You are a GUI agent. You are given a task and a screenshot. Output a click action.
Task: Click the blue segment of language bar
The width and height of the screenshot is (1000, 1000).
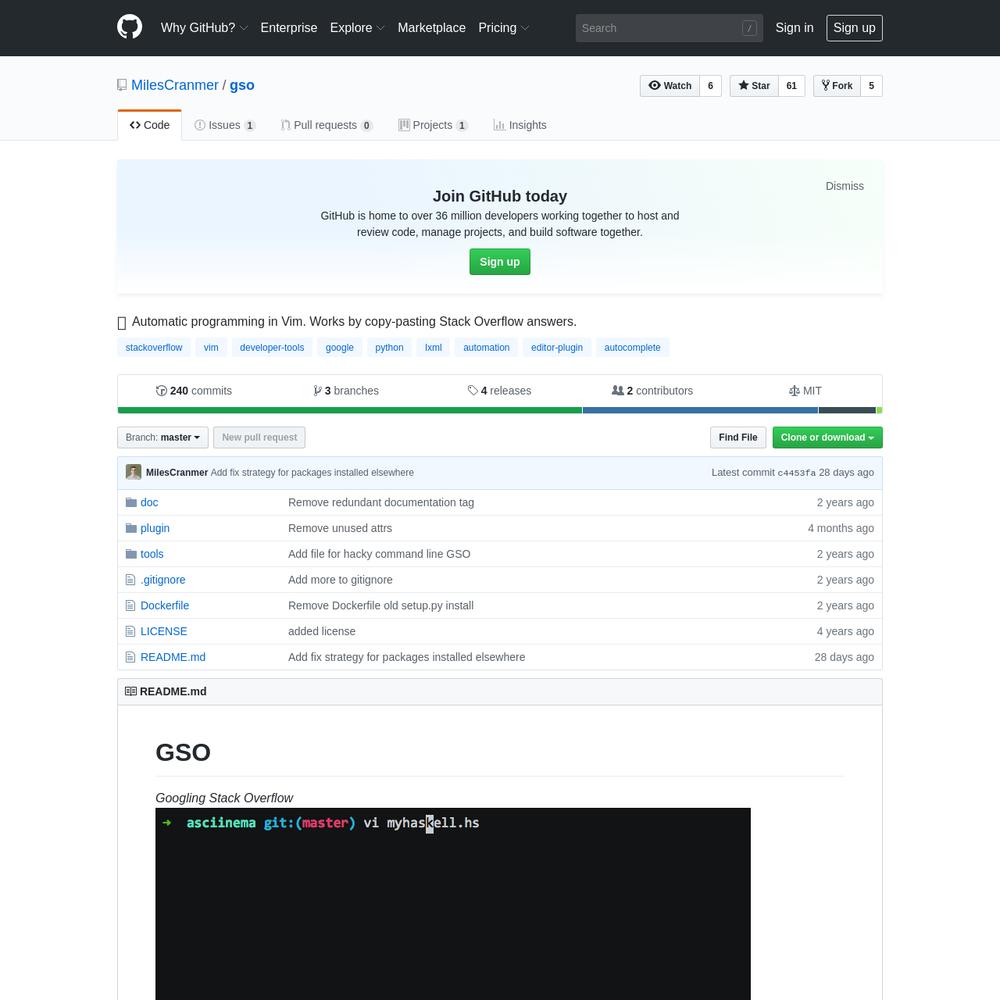pyautogui.click(x=700, y=410)
